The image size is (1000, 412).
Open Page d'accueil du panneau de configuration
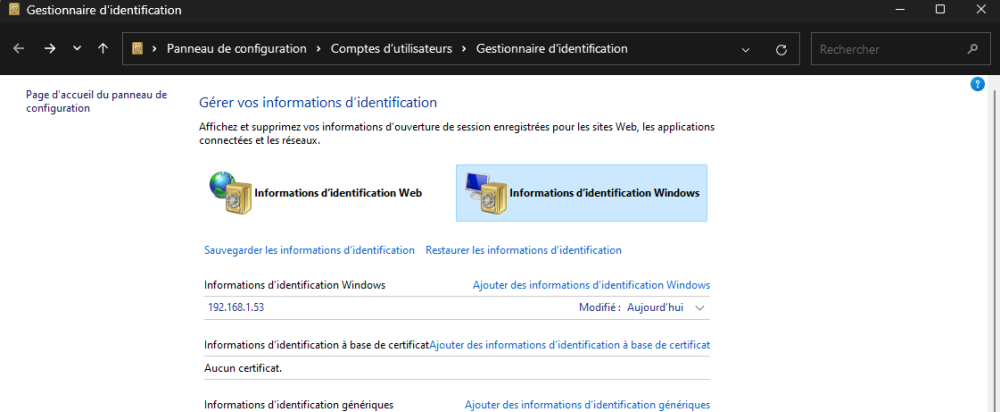click(x=96, y=101)
